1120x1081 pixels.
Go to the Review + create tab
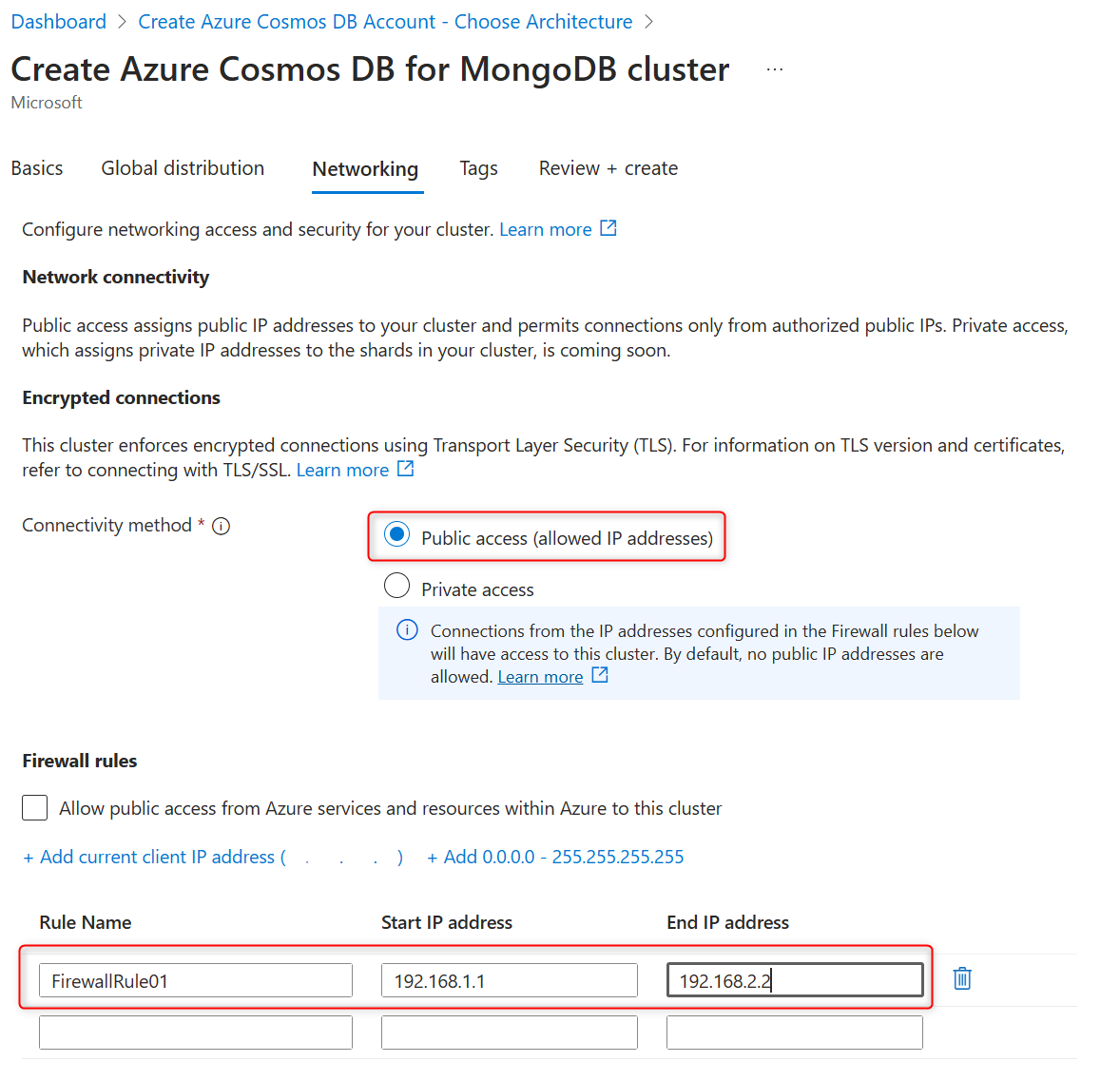point(608,168)
